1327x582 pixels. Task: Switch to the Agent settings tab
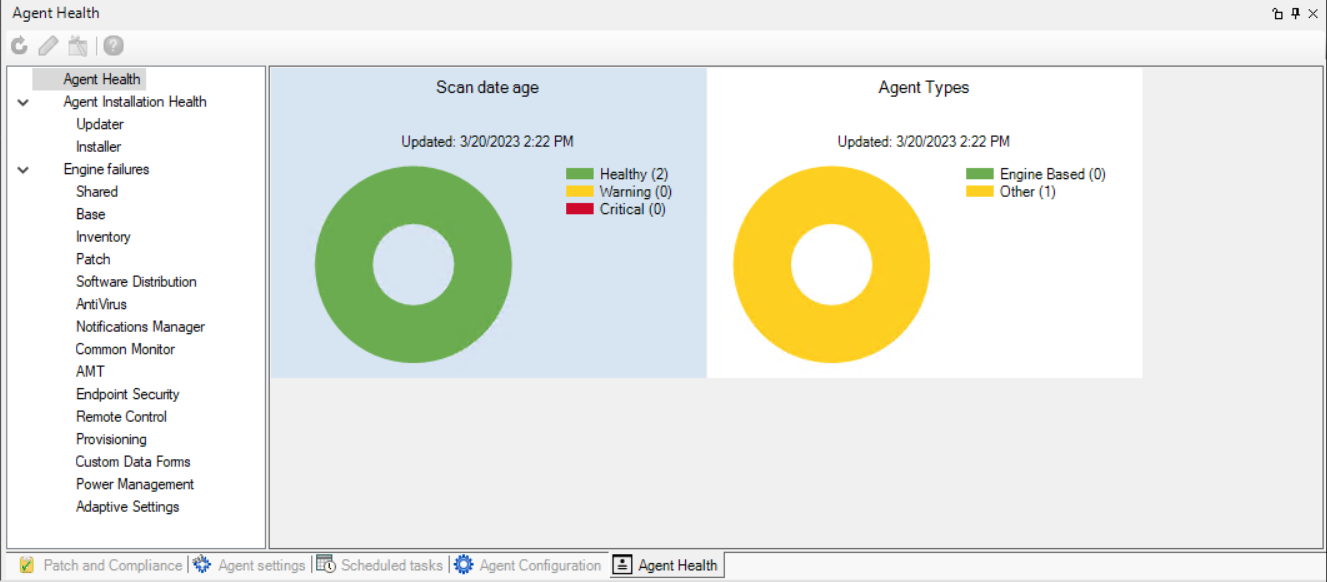point(260,565)
